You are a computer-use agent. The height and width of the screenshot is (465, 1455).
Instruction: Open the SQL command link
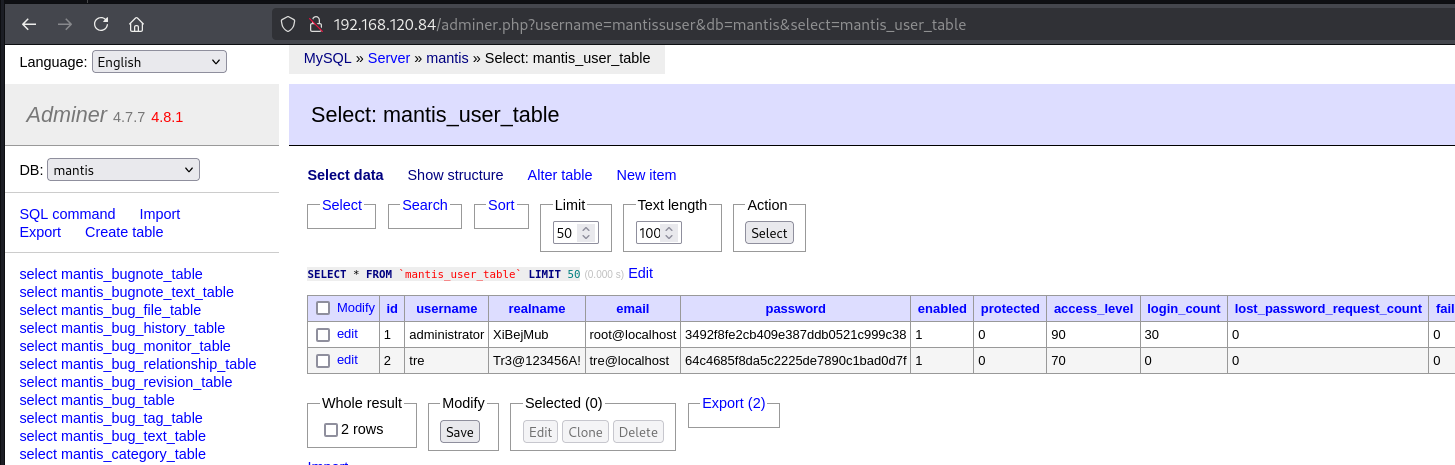[67, 214]
